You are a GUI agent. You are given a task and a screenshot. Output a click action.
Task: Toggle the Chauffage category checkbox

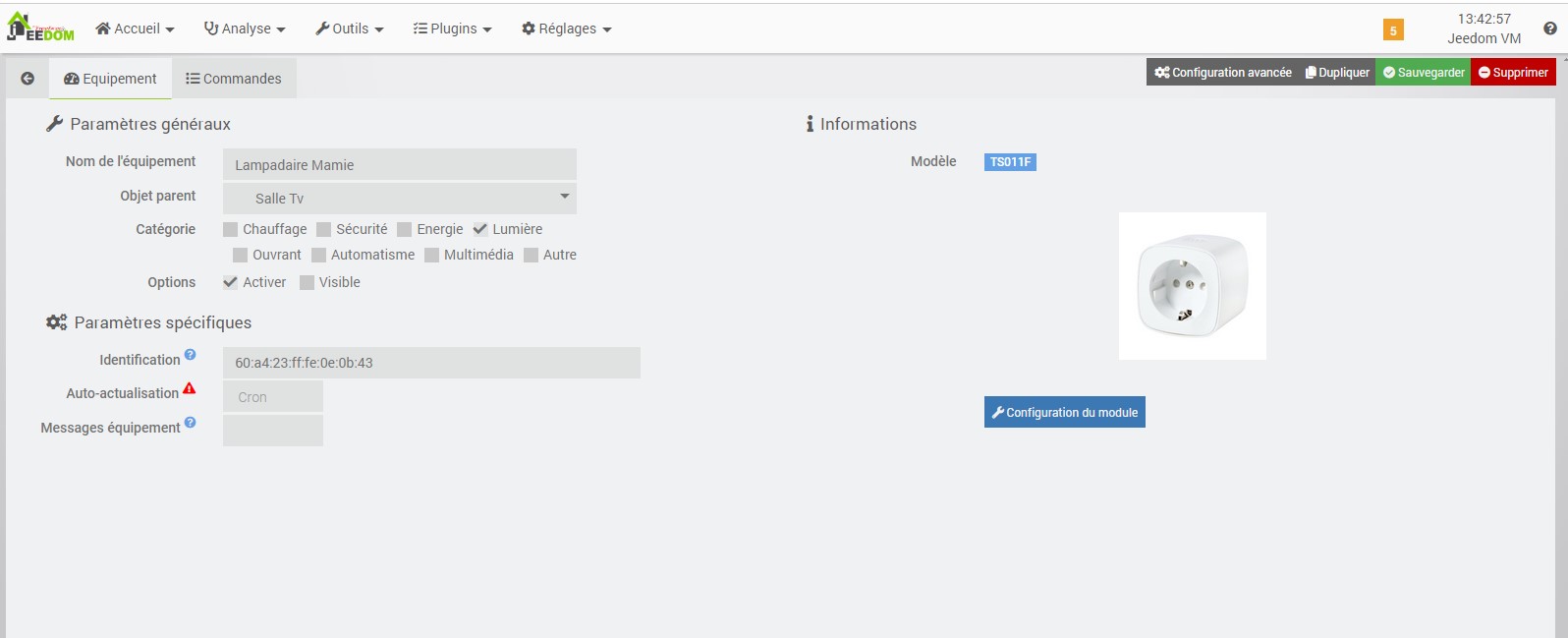(x=230, y=229)
